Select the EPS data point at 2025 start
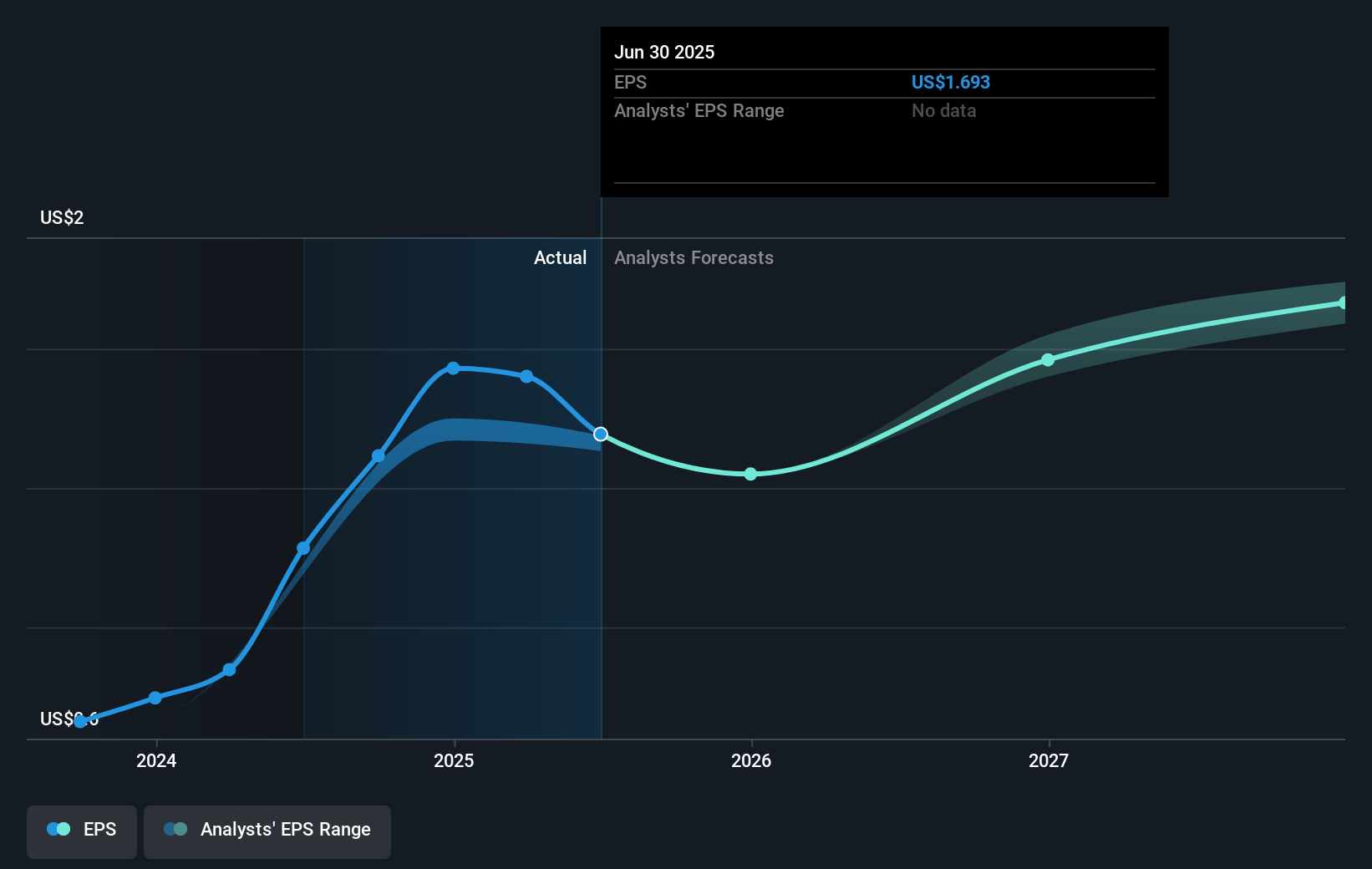The height and width of the screenshot is (869, 1372). click(453, 368)
